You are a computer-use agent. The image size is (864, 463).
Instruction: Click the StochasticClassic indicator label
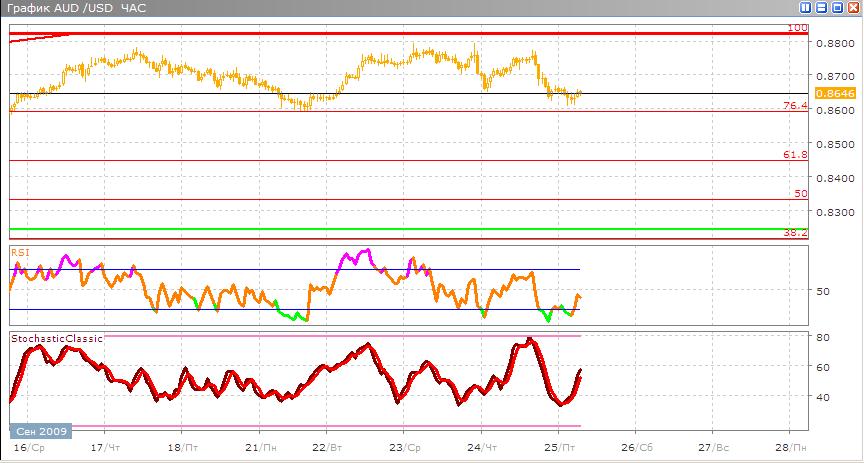57,339
